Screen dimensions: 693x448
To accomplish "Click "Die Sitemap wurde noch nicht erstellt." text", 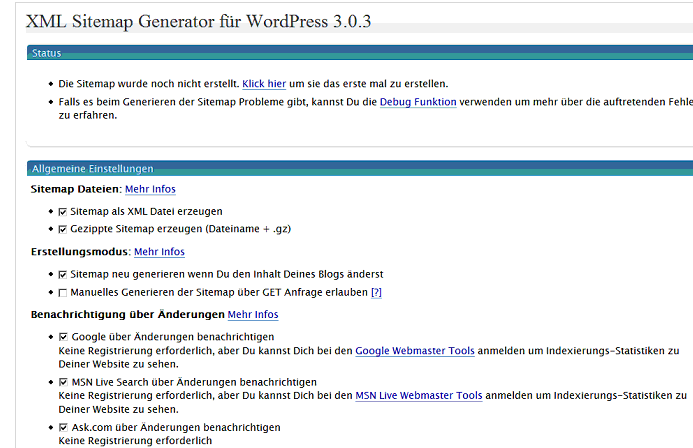I will [148, 84].
